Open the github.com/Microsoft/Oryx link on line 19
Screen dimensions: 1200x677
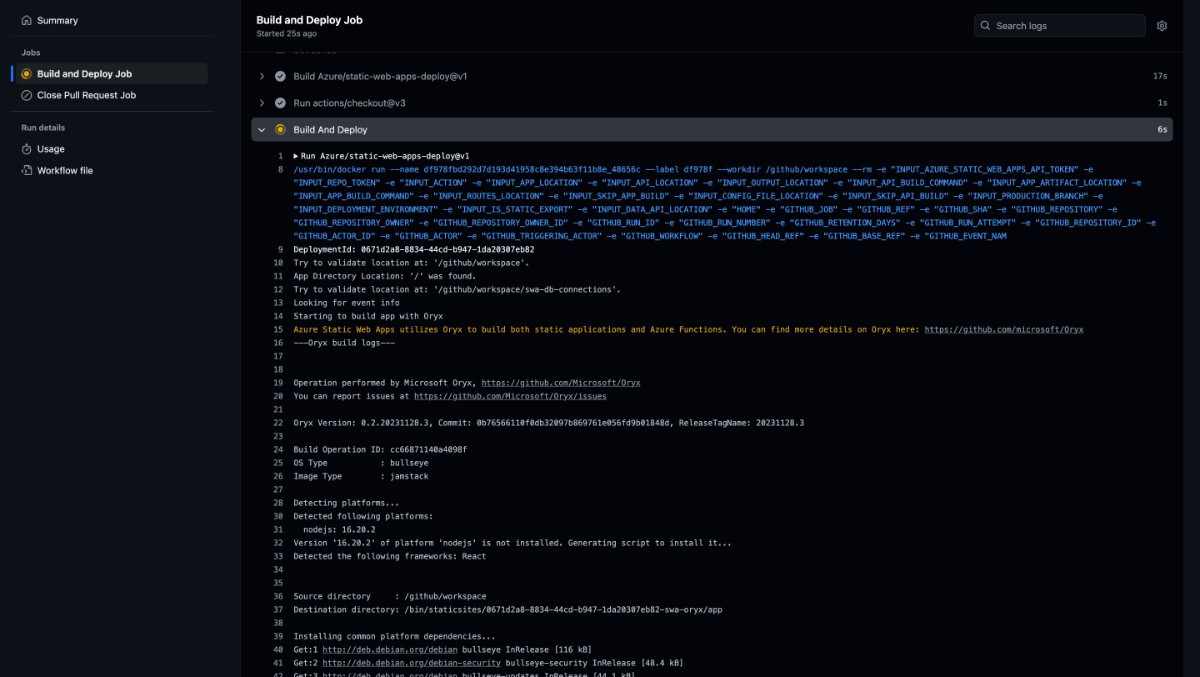(x=560, y=383)
